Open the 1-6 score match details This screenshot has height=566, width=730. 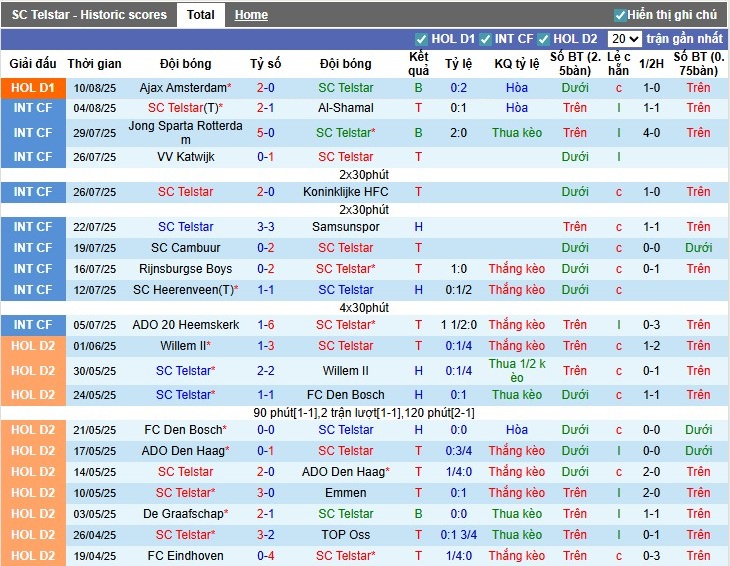265,325
